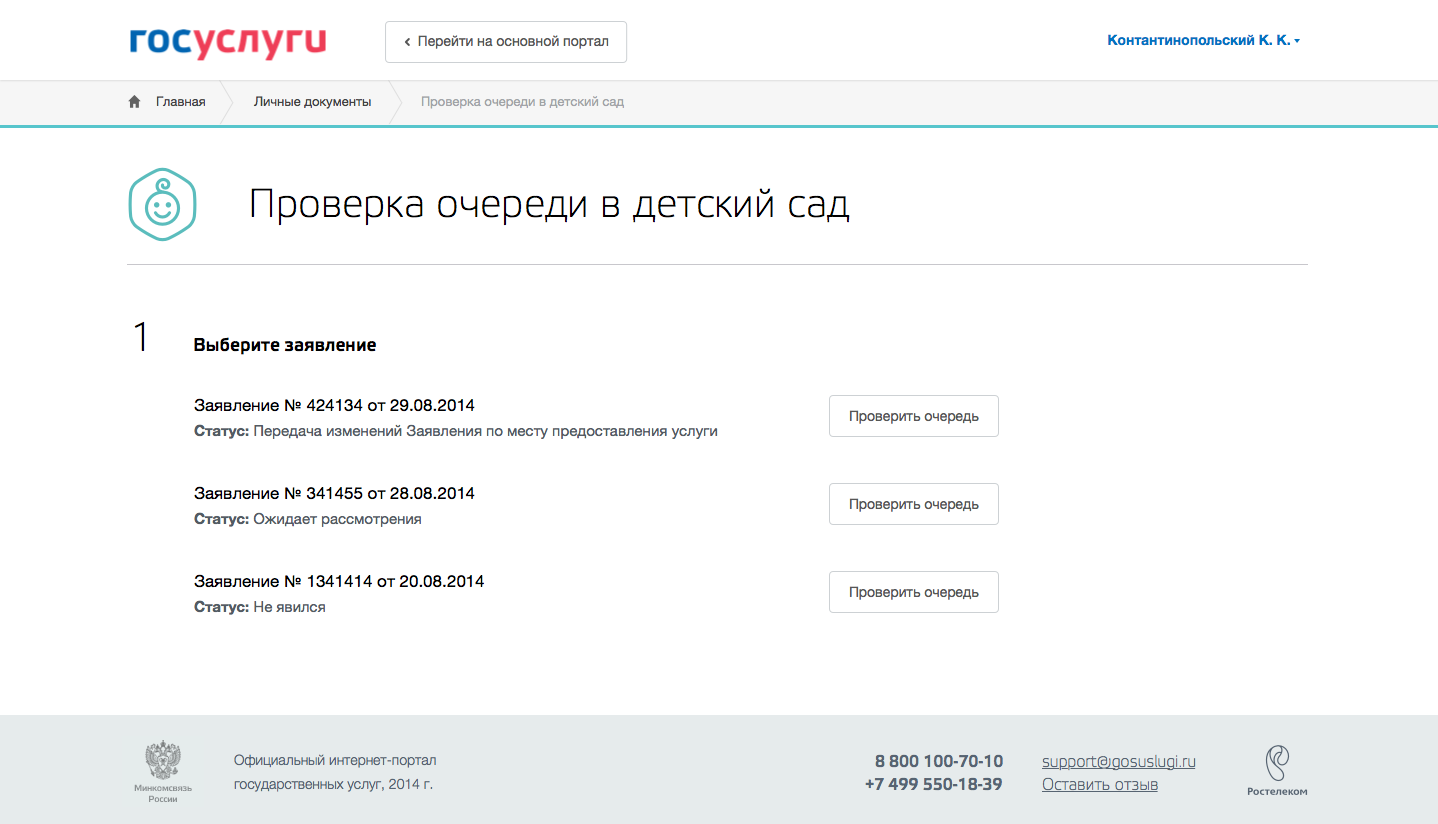Viewport: 1438px width, 824px height.
Task: Check queue for application № 424134
Action: click(x=914, y=416)
